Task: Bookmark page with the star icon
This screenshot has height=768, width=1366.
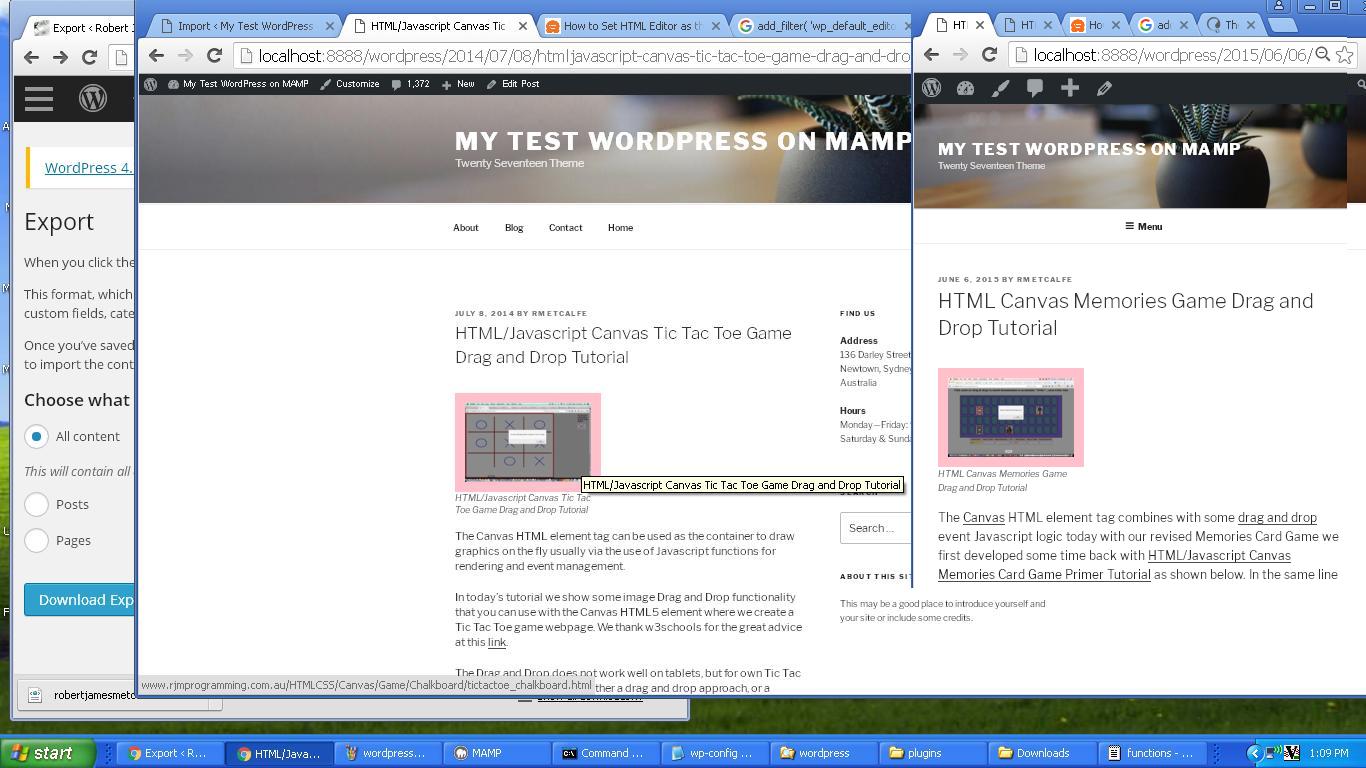Action: pyautogui.click(x=1345, y=55)
